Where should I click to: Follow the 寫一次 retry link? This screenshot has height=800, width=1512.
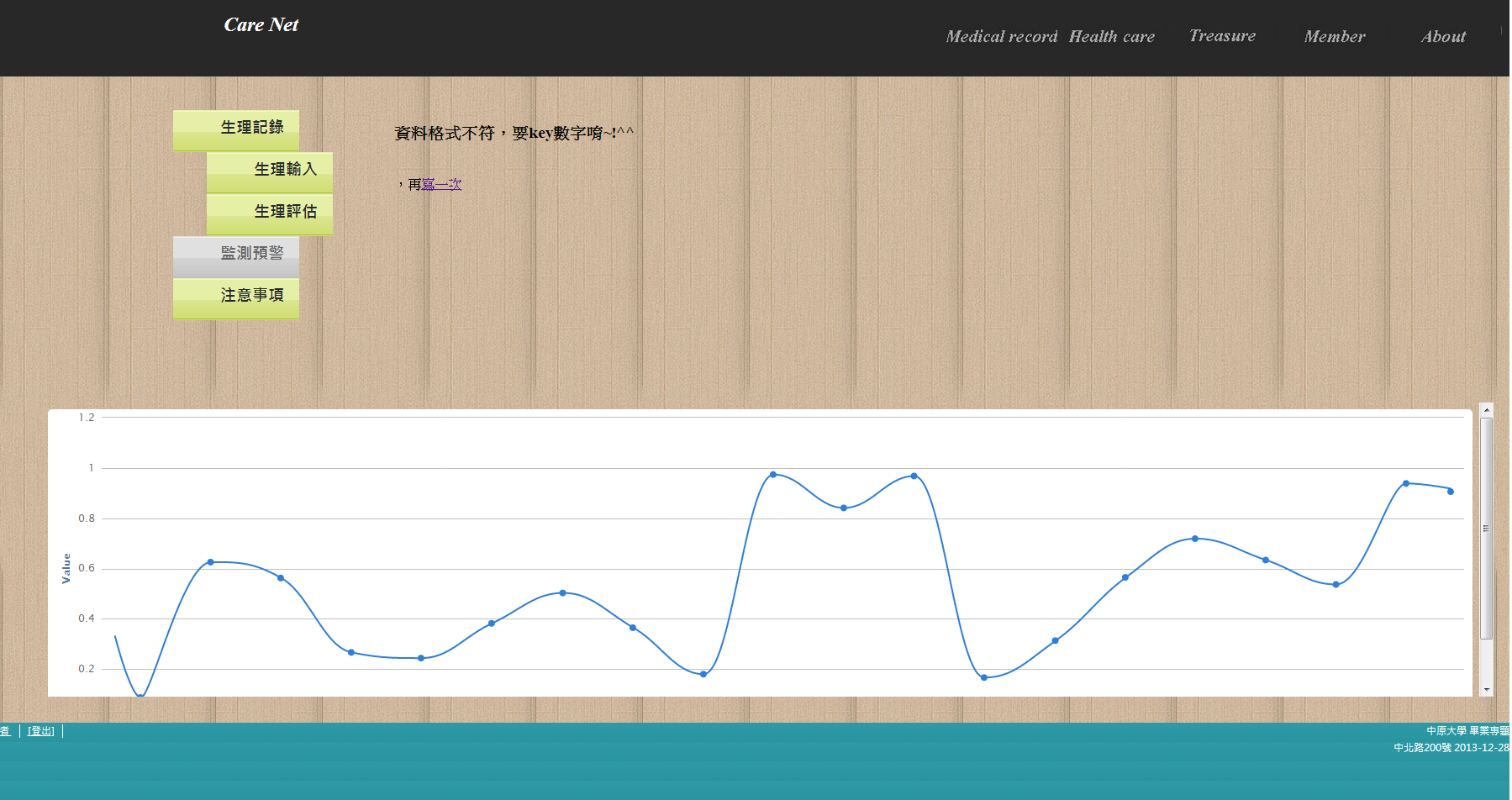pos(441,185)
